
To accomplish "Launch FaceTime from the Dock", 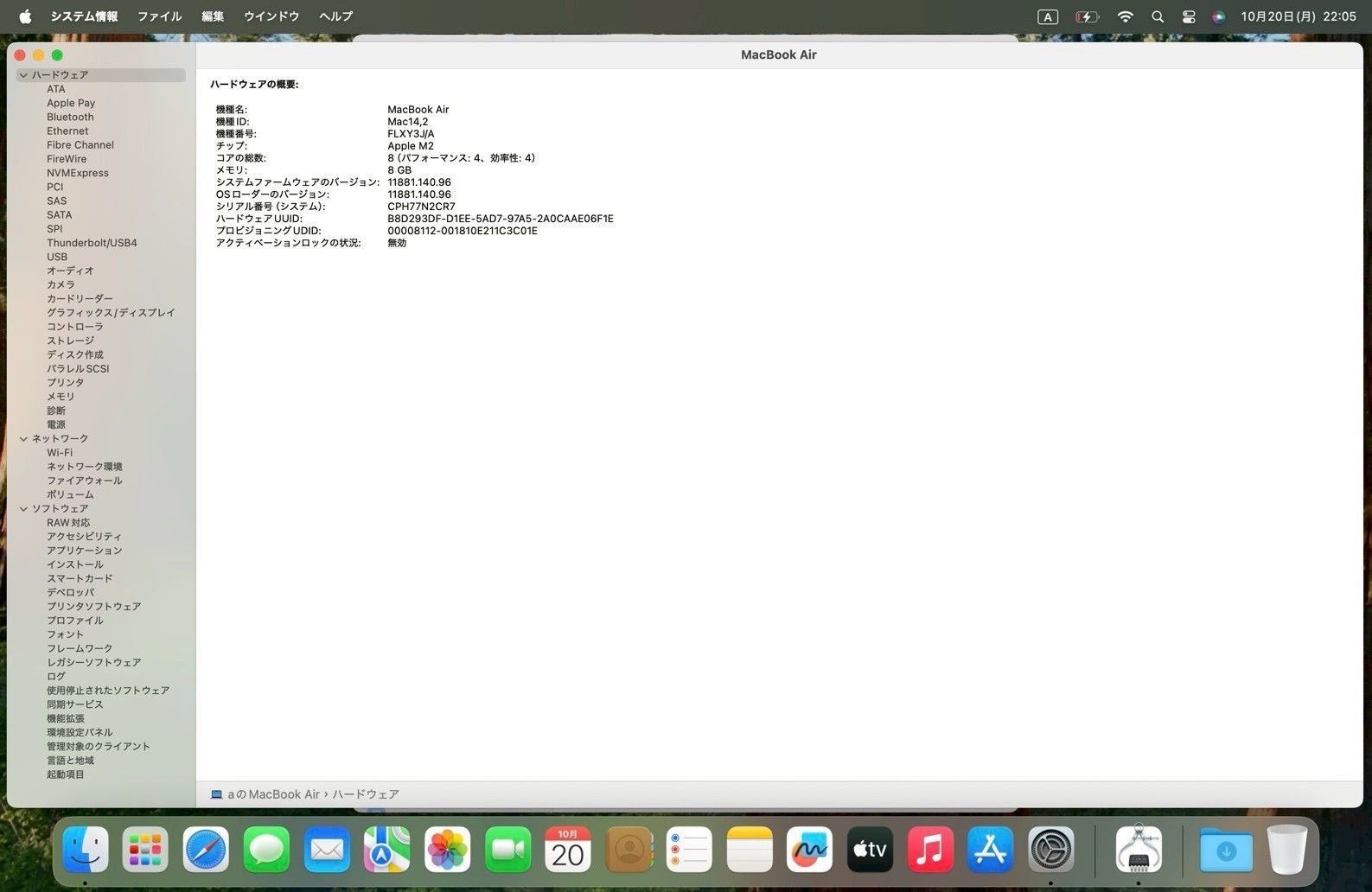I will point(507,851).
